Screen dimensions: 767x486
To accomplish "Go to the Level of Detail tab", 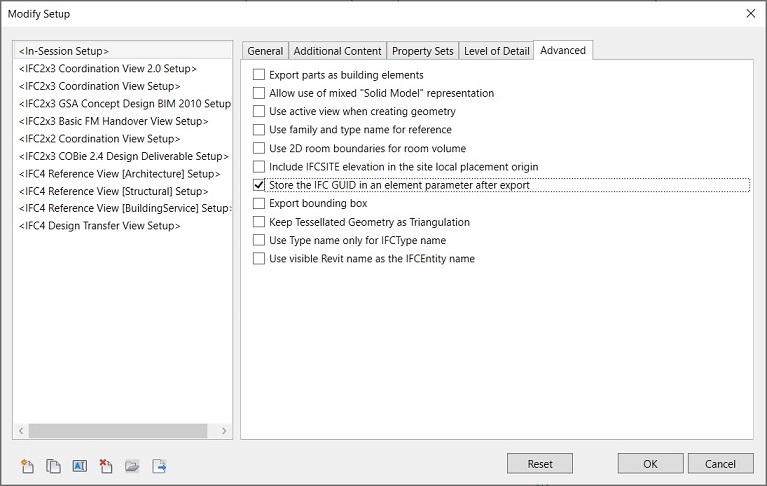I will 496,51.
